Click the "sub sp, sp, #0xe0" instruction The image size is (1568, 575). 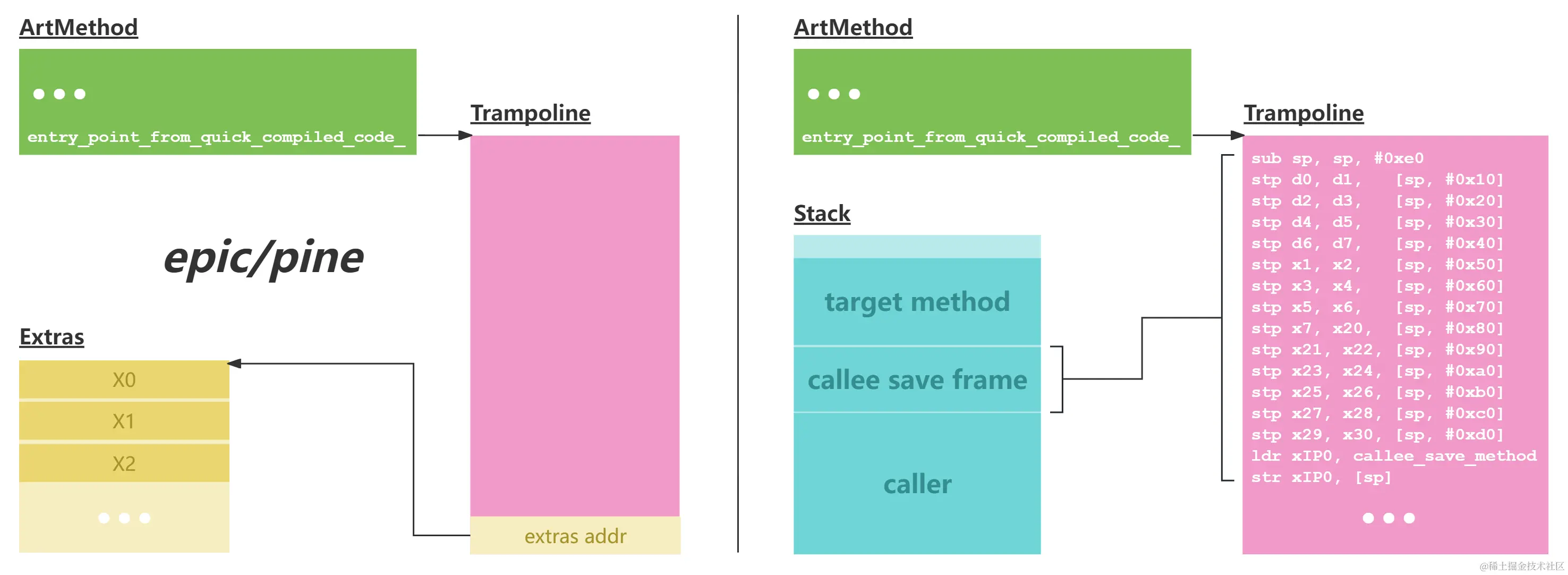click(x=1337, y=158)
